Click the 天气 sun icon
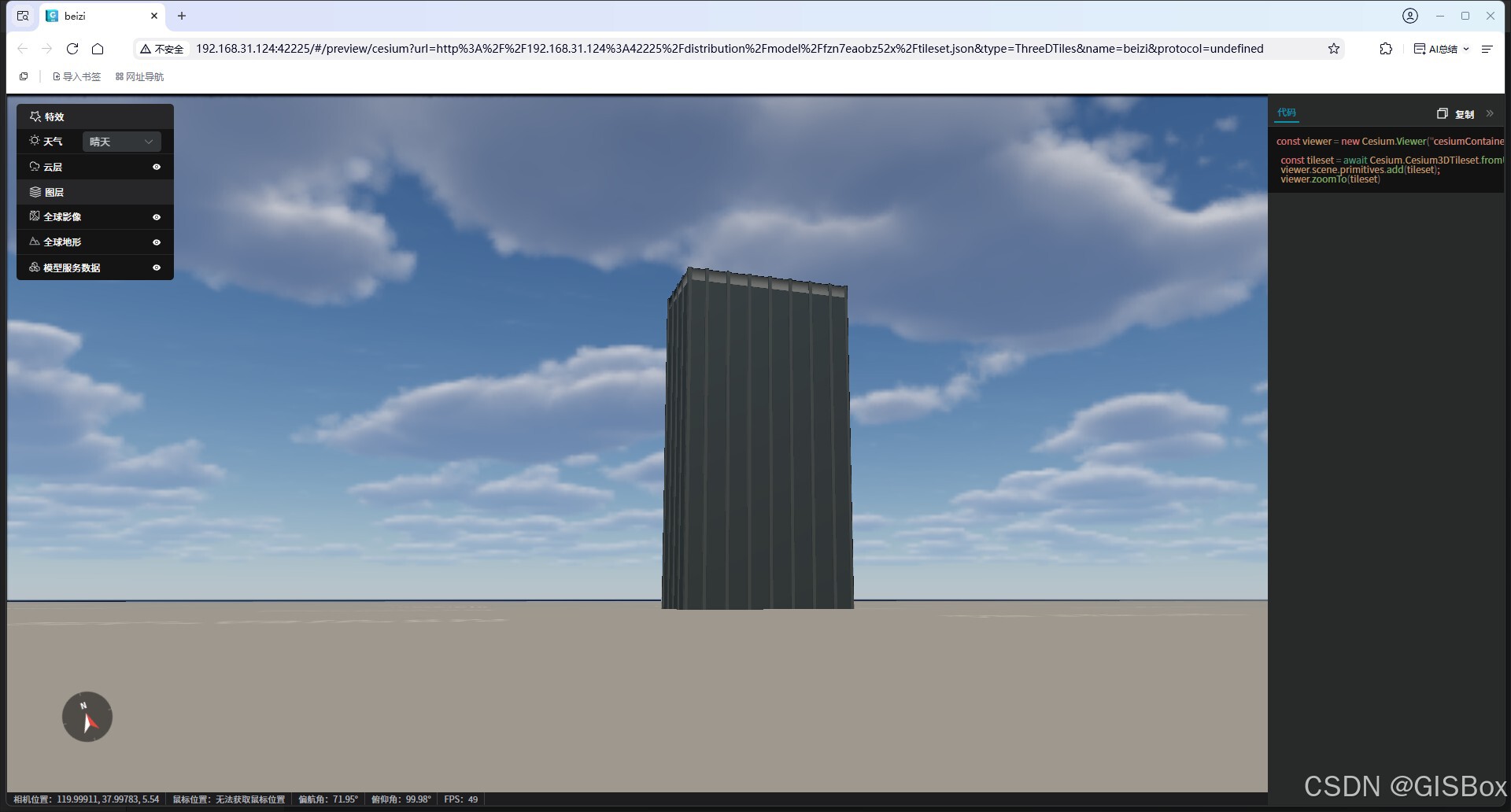This screenshot has width=1511, height=812. (x=35, y=141)
